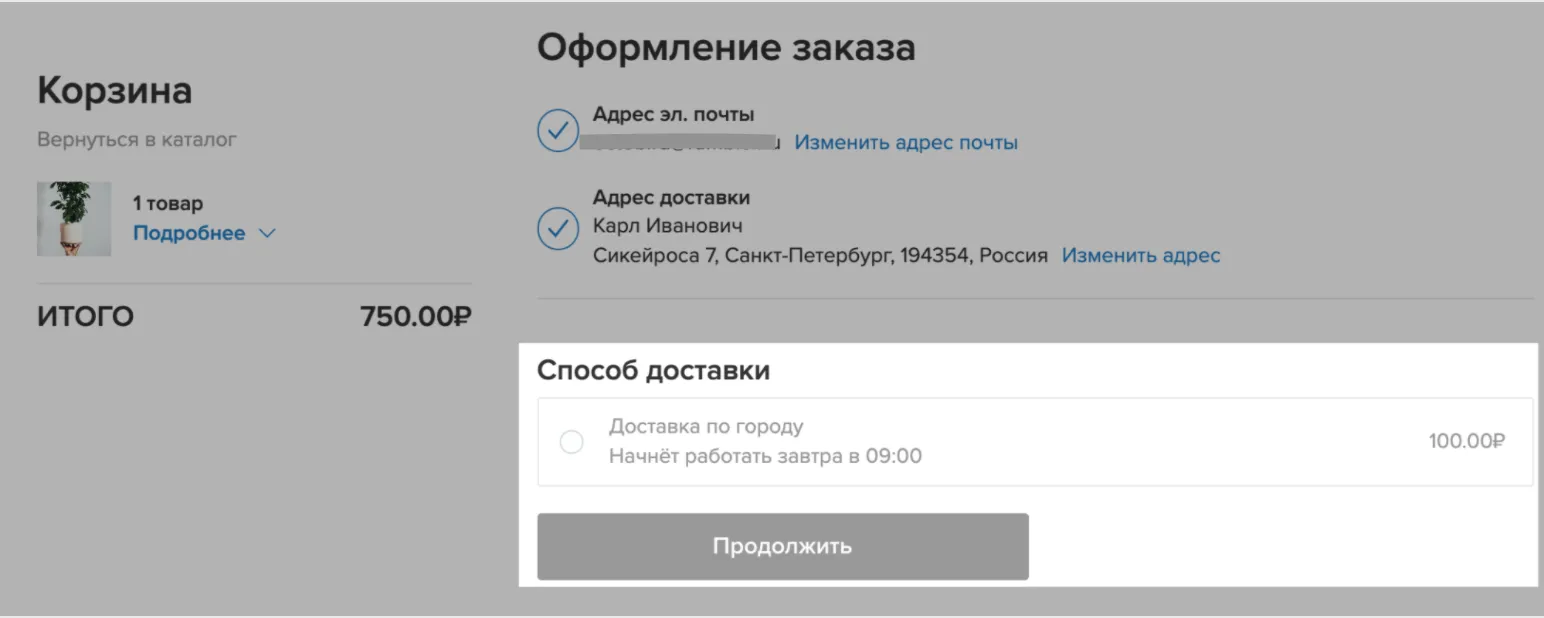Click the Начнёт работать завтра в 09:00 text
1544x618 pixels.
tap(765, 457)
